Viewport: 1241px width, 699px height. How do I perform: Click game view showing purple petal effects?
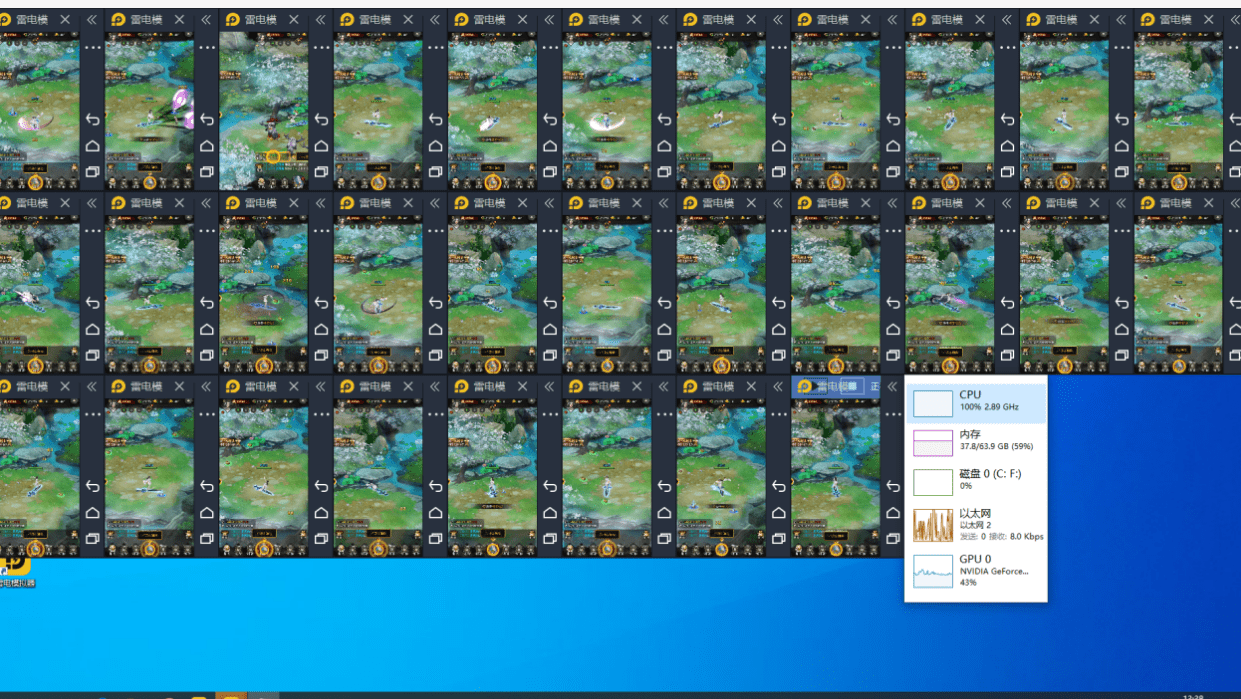[x=149, y=110]
